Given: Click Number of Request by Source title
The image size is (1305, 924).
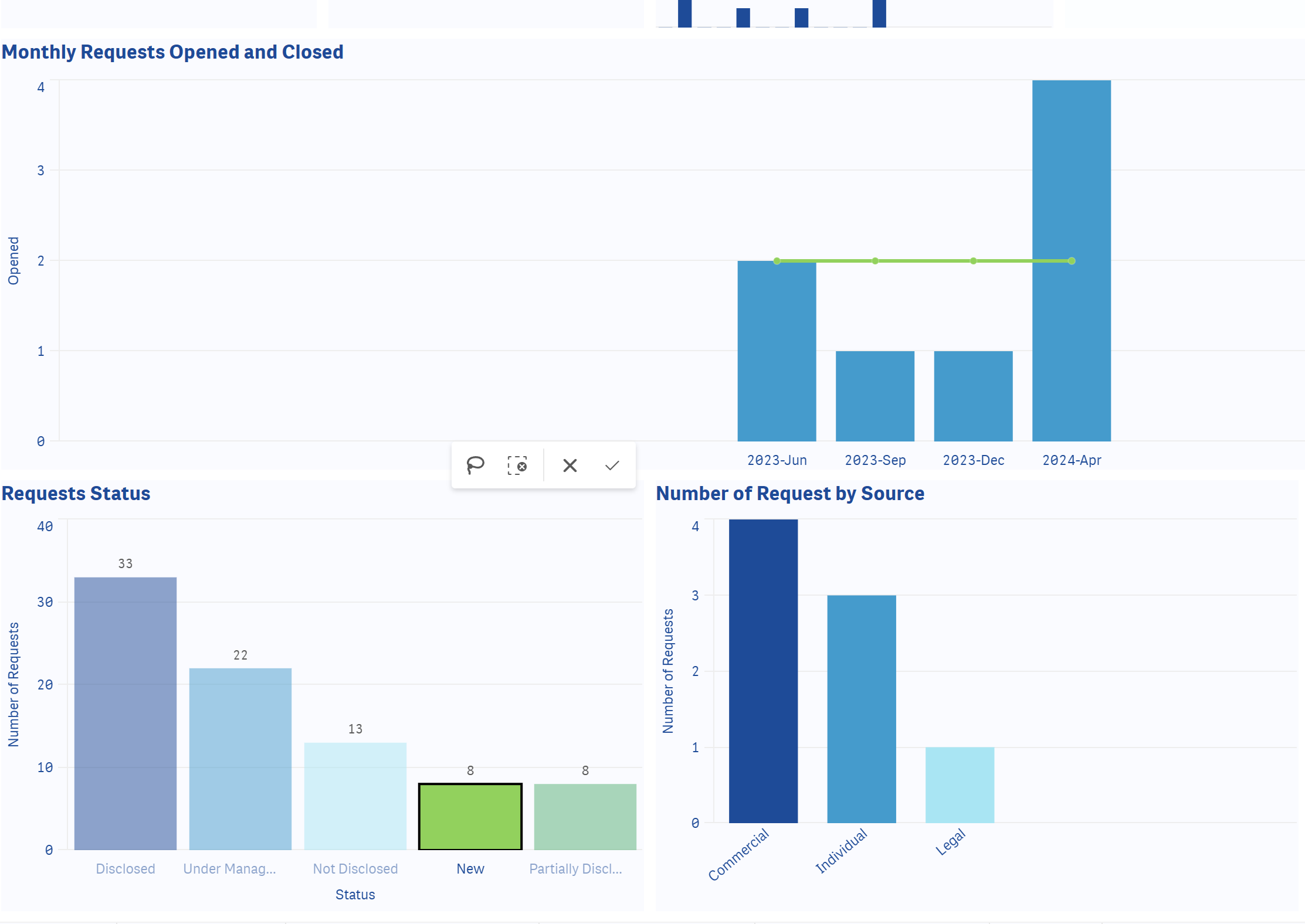Looking at the screenshot, I should pos(789,493).
